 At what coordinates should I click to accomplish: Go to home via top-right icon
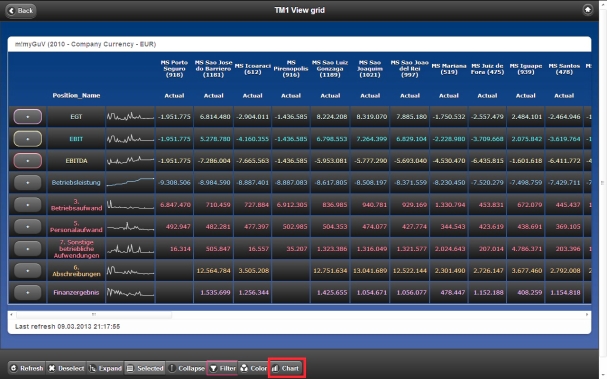pos(588,10)
